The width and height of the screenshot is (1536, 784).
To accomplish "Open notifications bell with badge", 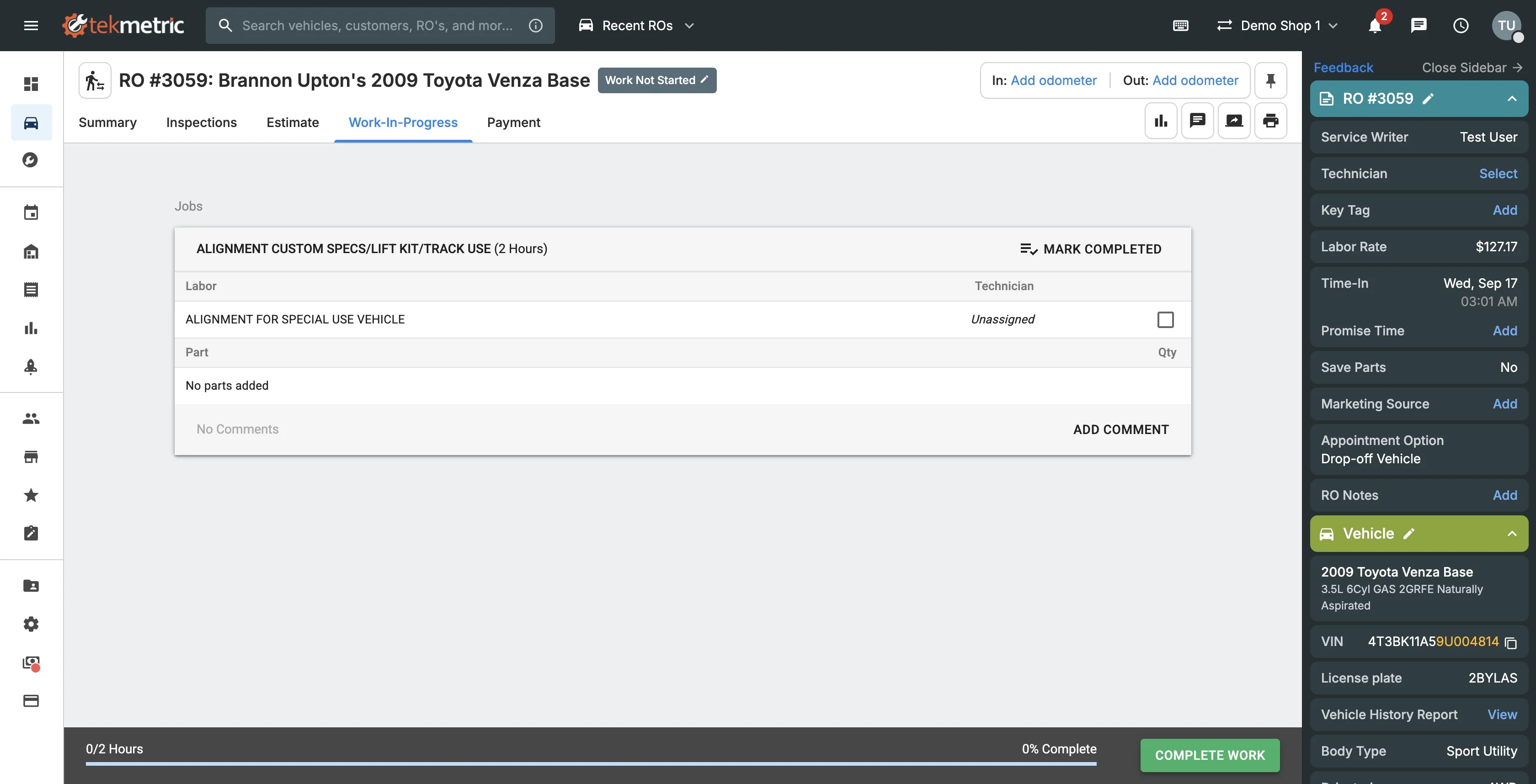I will tap(1375, 26).
